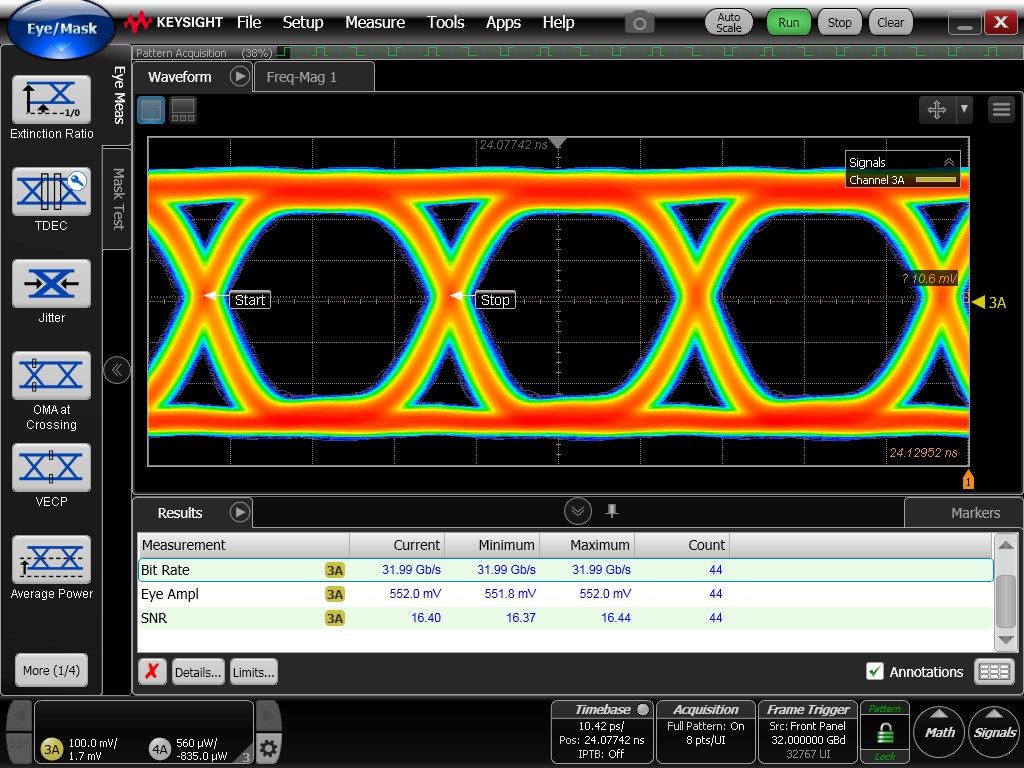Switch to multi-grid waveform layout
This screenshot has height=768, width=1024.
pyautogui.click(x=183, y=110)
